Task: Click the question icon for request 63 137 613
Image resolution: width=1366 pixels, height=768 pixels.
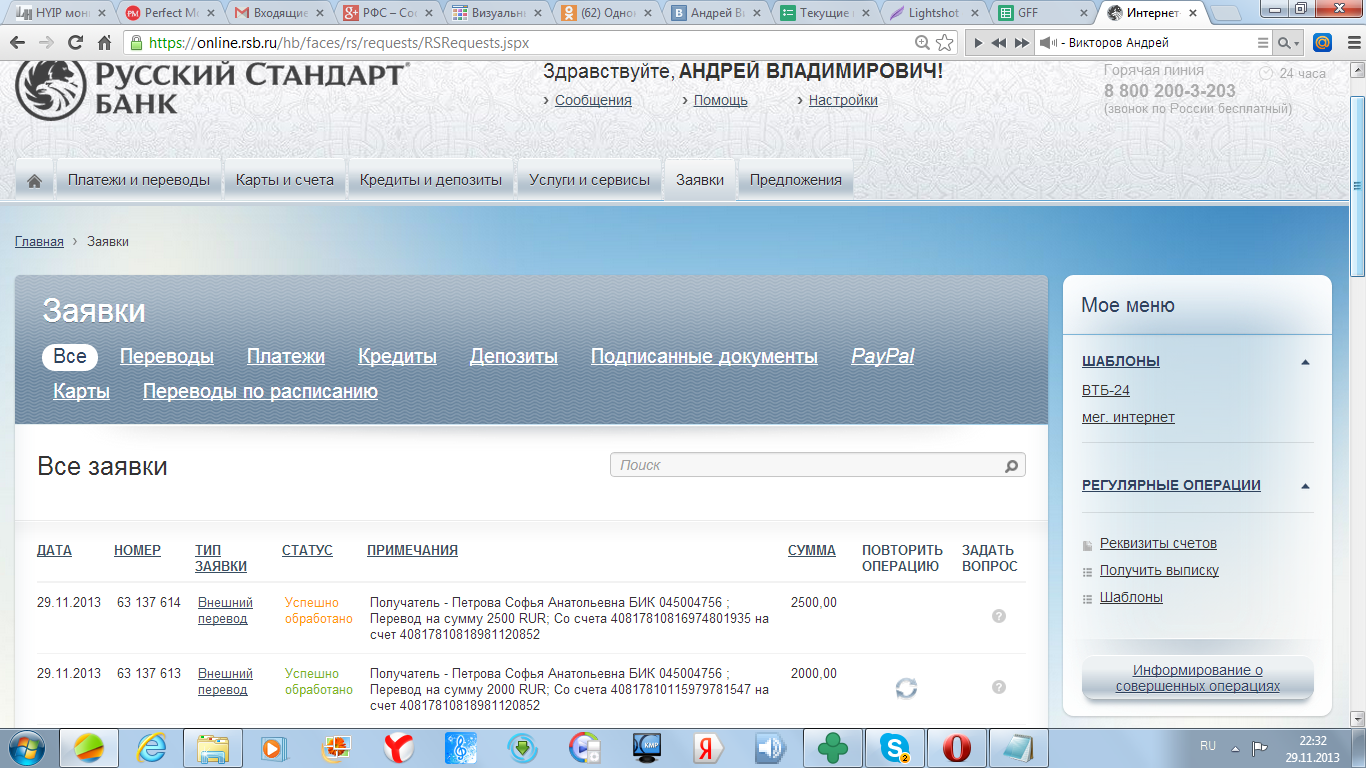Action: click(998, 687)
